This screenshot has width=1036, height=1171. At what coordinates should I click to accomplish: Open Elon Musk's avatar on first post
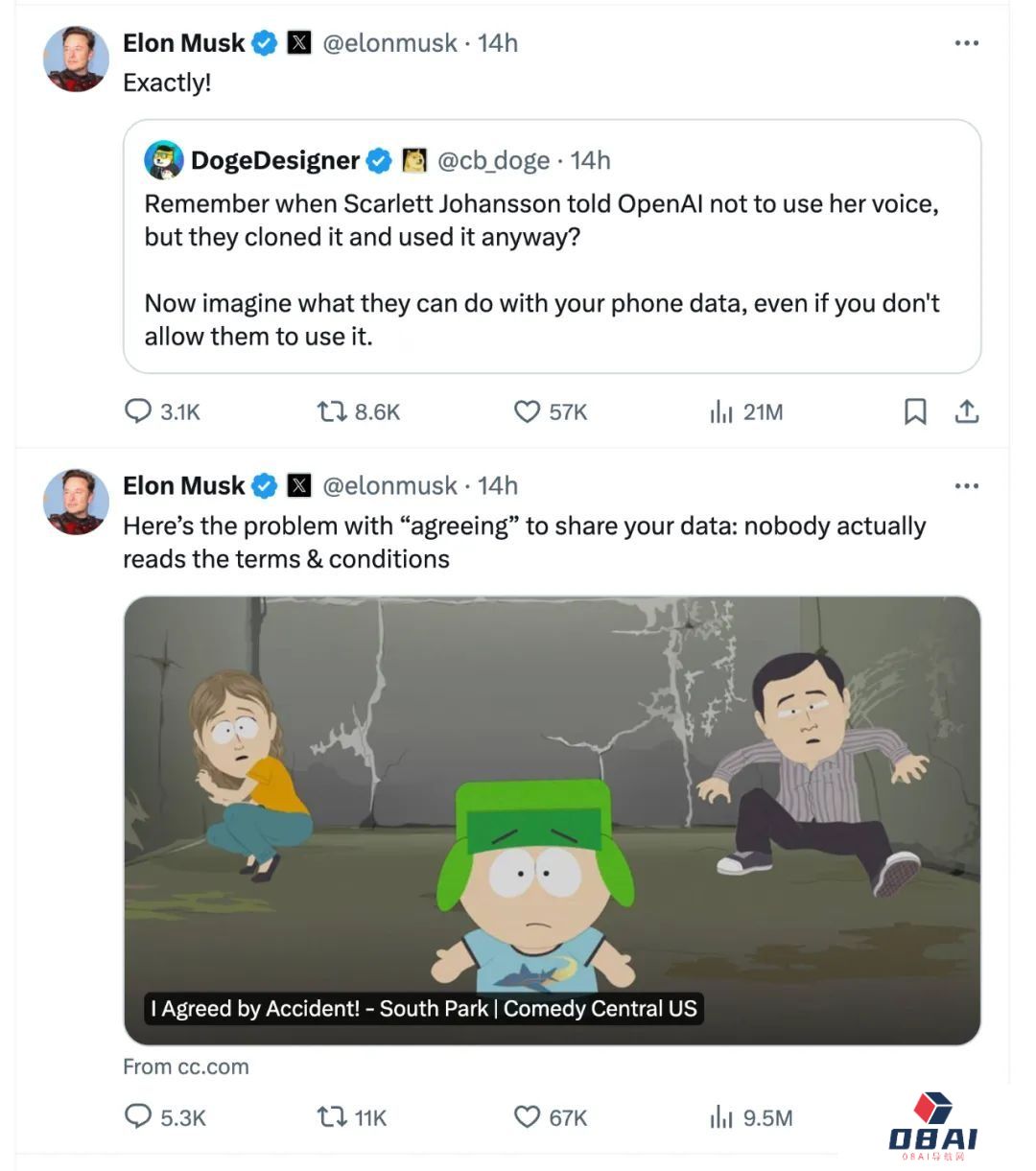pos(77,59)
